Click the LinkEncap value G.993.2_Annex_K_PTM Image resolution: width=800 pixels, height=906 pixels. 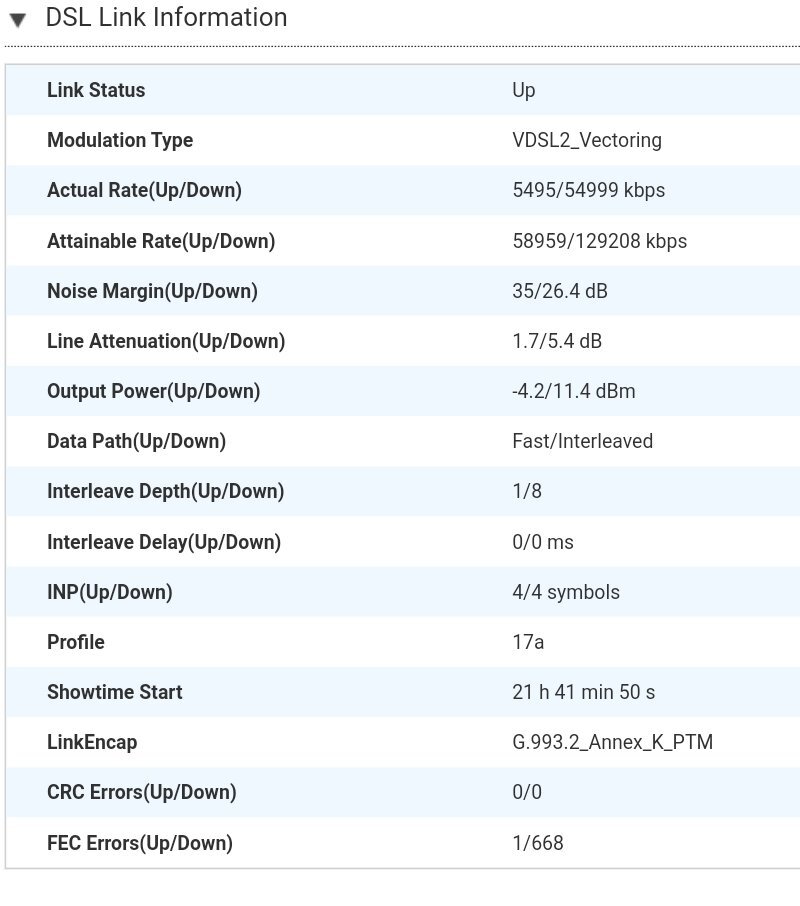pos(612,742)
